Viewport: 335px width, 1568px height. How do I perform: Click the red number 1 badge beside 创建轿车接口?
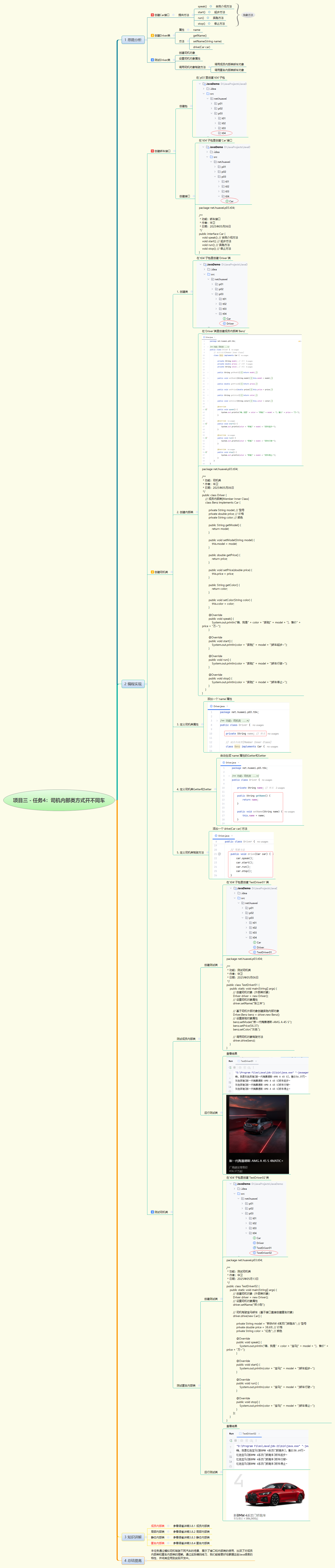152,151
